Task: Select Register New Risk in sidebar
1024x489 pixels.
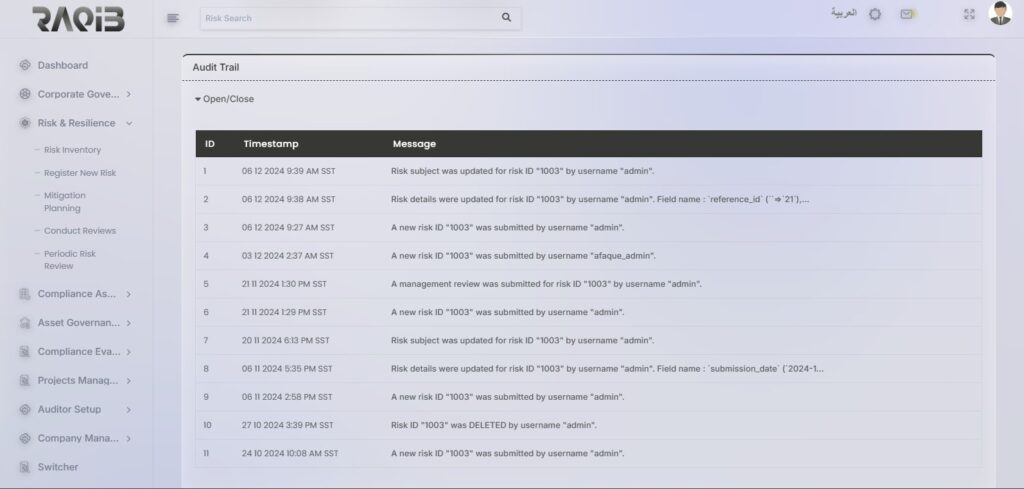Action: click(x=80, y=173)
